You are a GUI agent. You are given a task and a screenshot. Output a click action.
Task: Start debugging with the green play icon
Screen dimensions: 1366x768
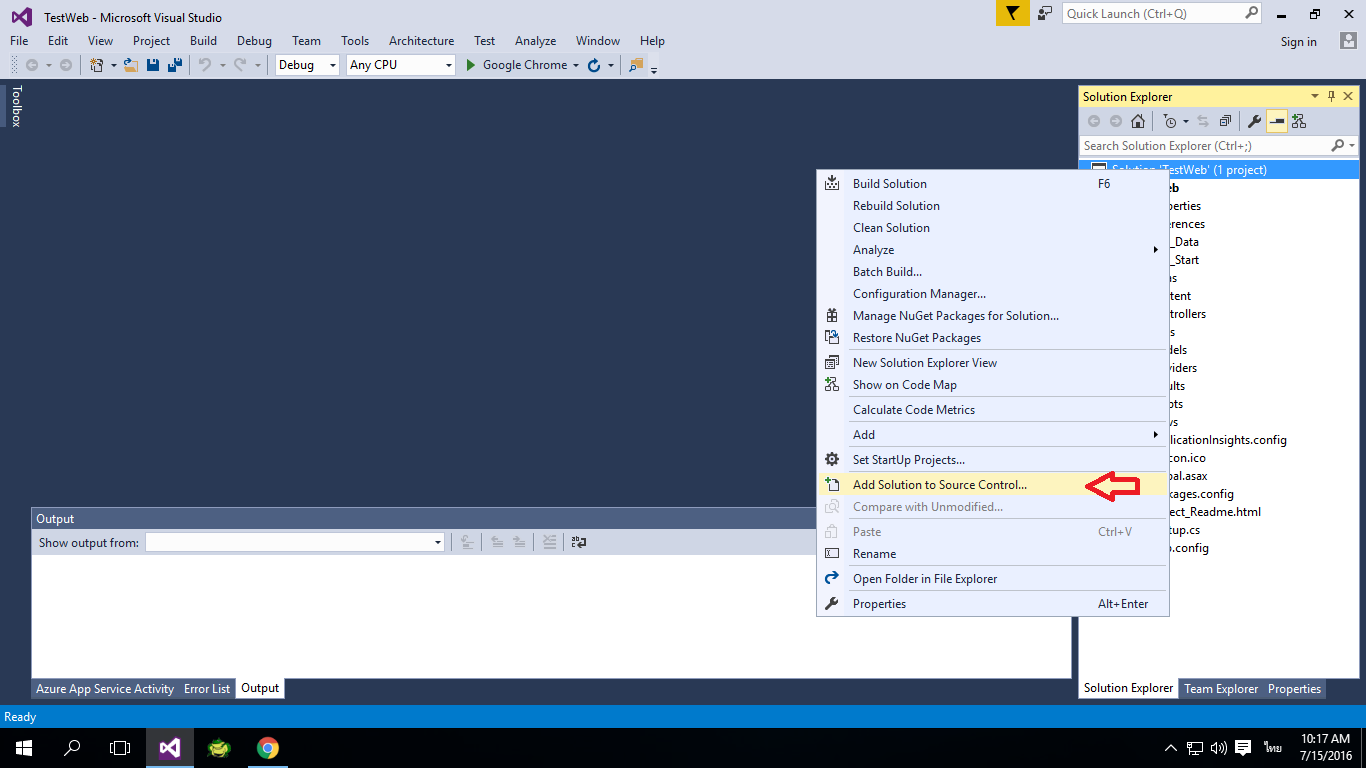click(x=472, y=65)
